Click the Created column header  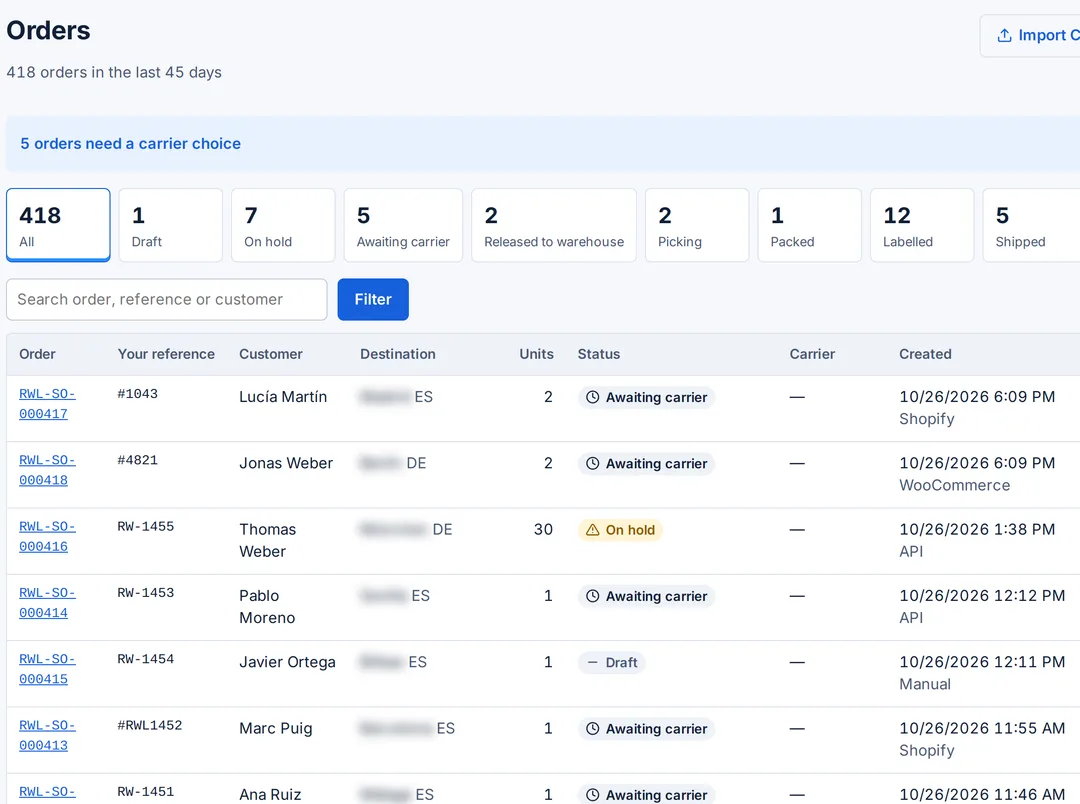pos(925,354)
